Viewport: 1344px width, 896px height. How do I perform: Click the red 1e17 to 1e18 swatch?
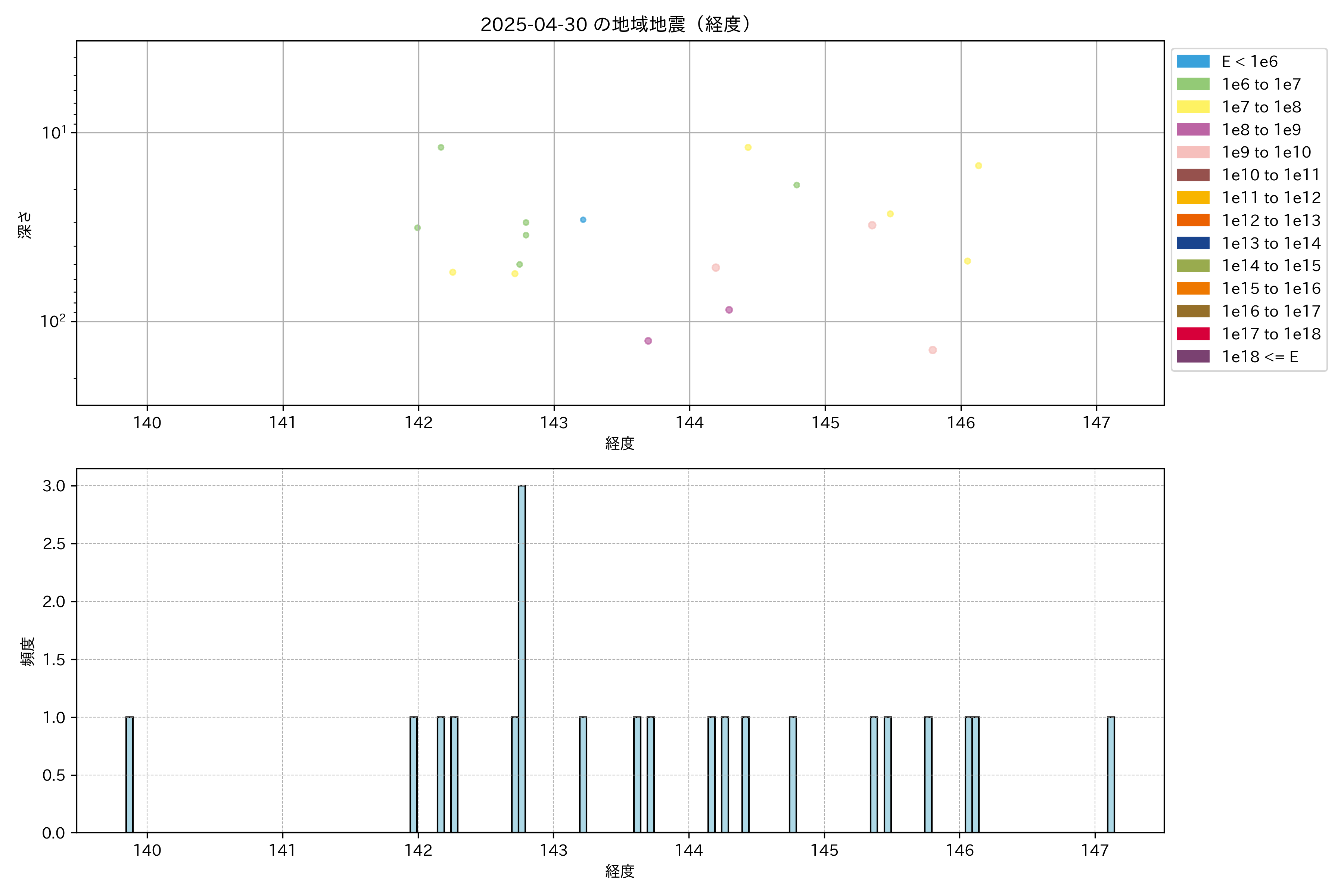[x=1192, y=334]
